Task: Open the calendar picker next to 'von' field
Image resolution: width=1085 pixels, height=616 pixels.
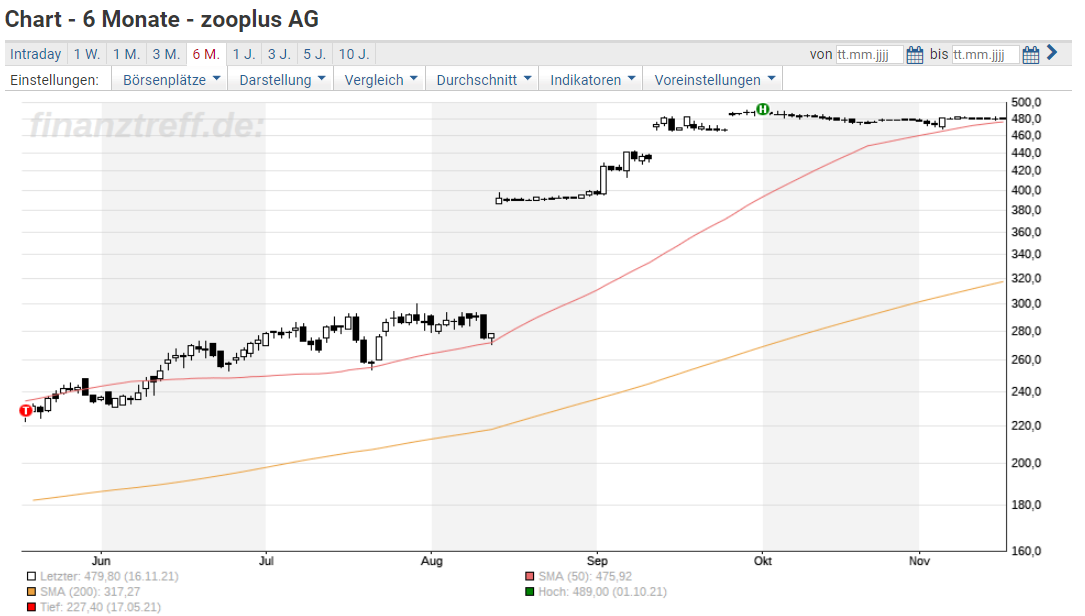Action: point(915,55)
